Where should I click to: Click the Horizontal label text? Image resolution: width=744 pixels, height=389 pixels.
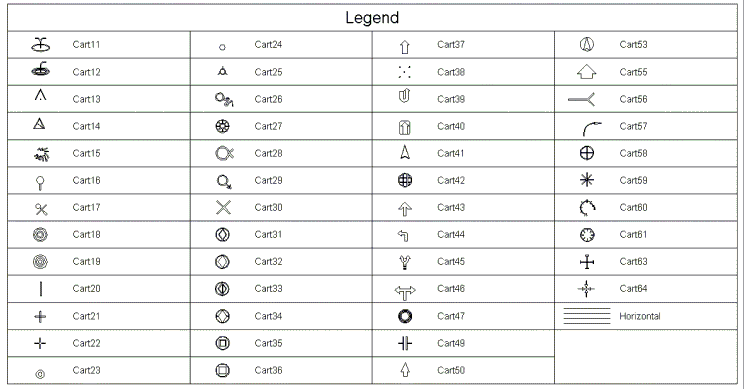tap(640, 316)
